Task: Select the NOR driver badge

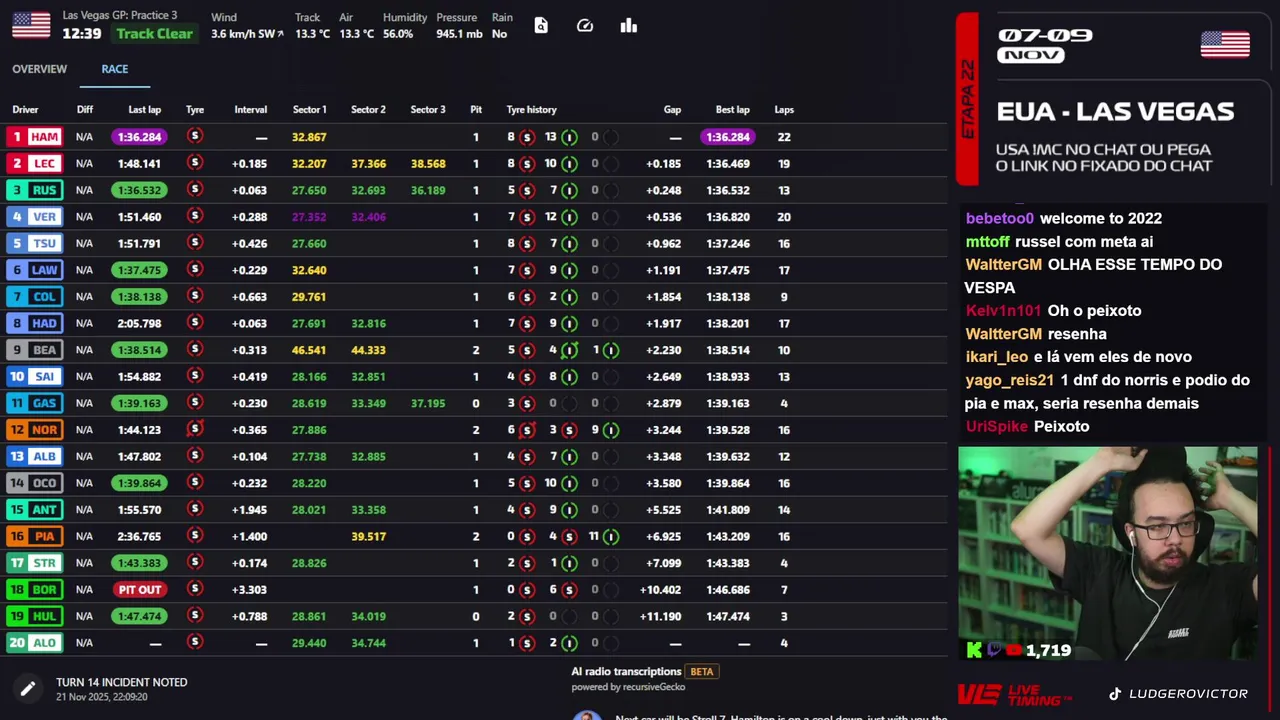Action: [x=35, y=429]
